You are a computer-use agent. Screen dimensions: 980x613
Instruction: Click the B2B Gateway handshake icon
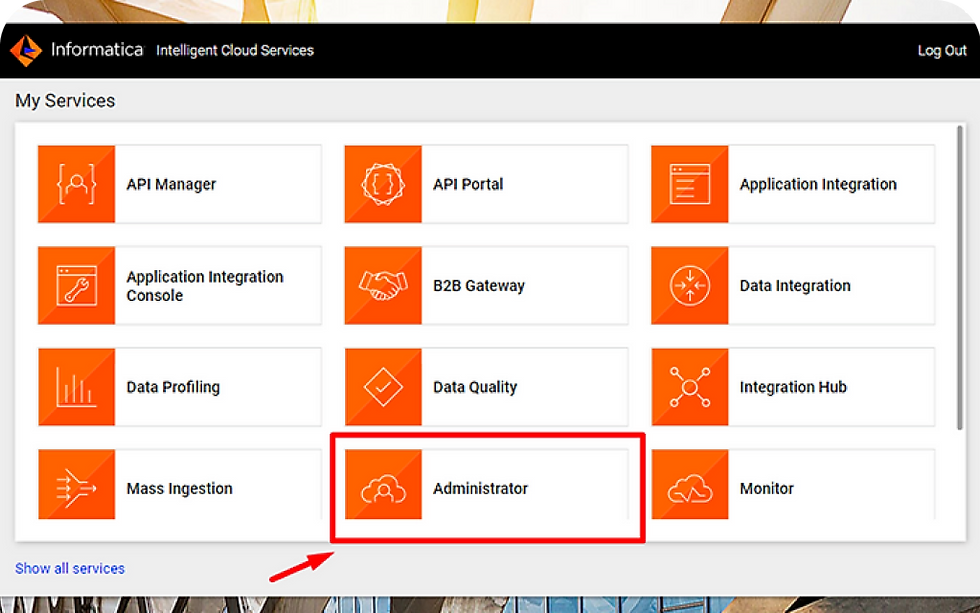pos(383,286)
